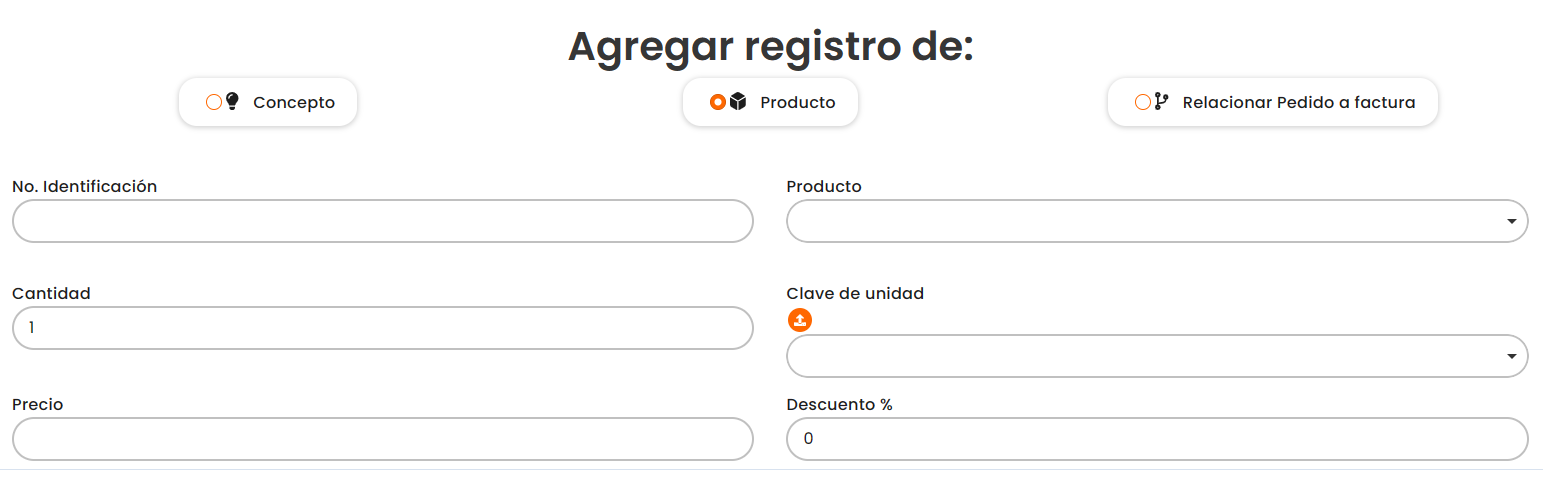This screenshot has width=1543, height=487.
Task: Select the Relacionar Pedido a factura radio
Action: (1143, 102)
